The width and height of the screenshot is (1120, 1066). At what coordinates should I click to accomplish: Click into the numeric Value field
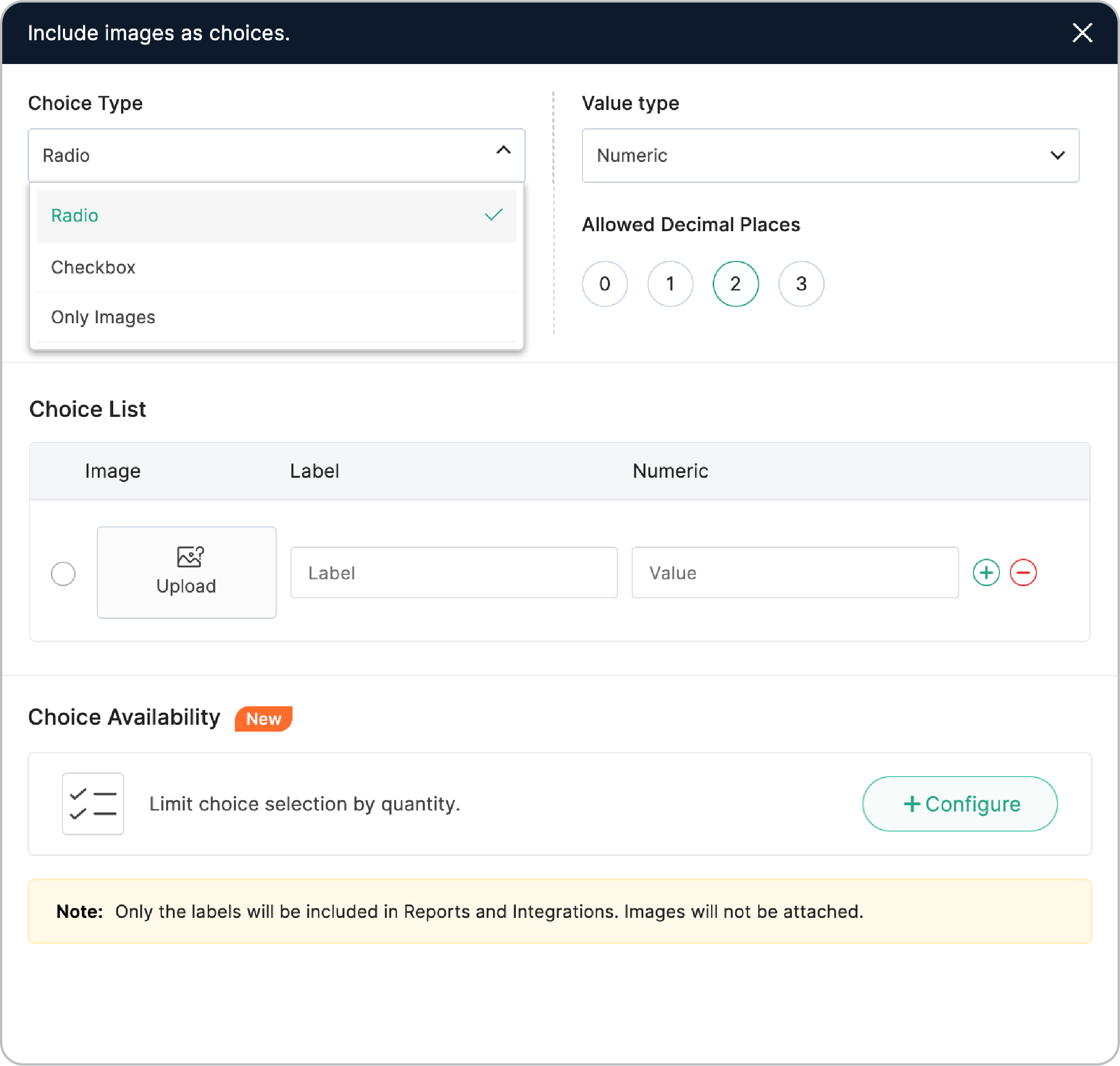click(x=795, y=572)
